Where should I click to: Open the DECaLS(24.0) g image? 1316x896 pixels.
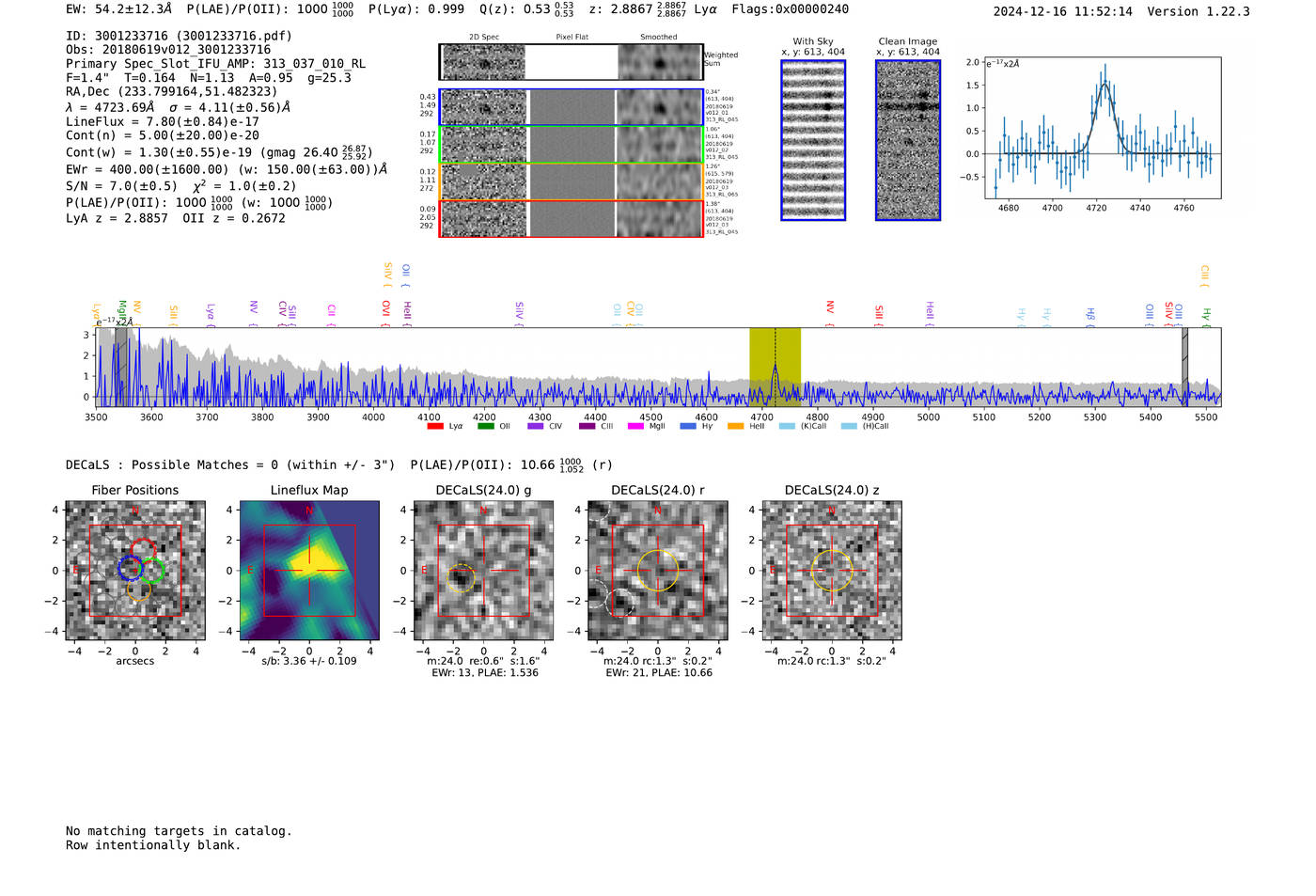pos(484,571)
